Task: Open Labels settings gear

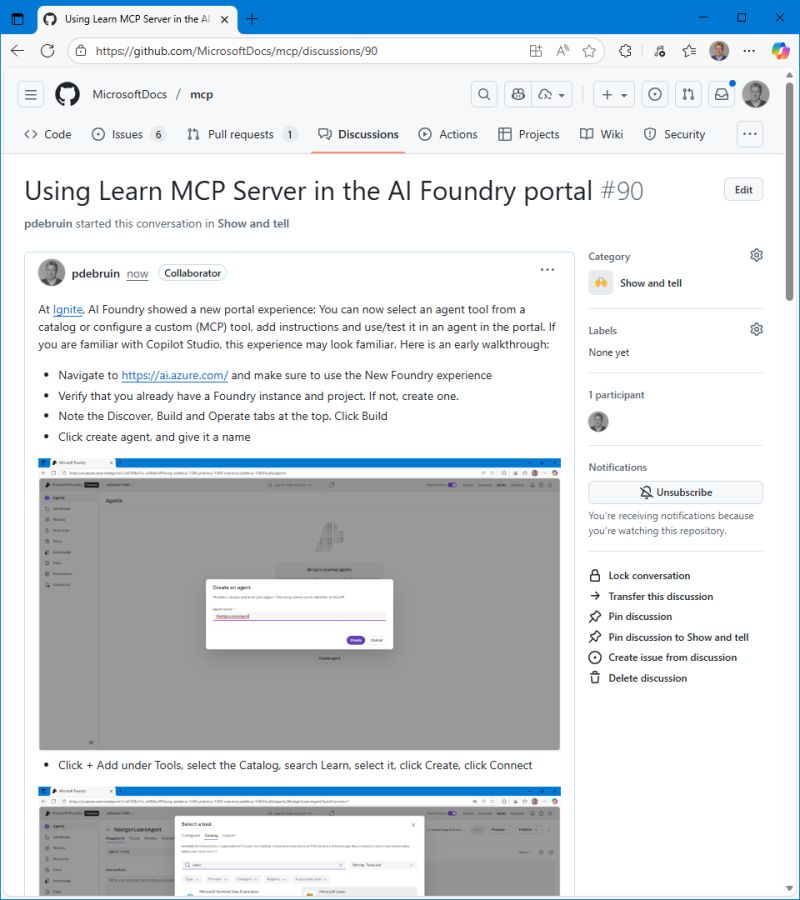Action: click(756, 330)
